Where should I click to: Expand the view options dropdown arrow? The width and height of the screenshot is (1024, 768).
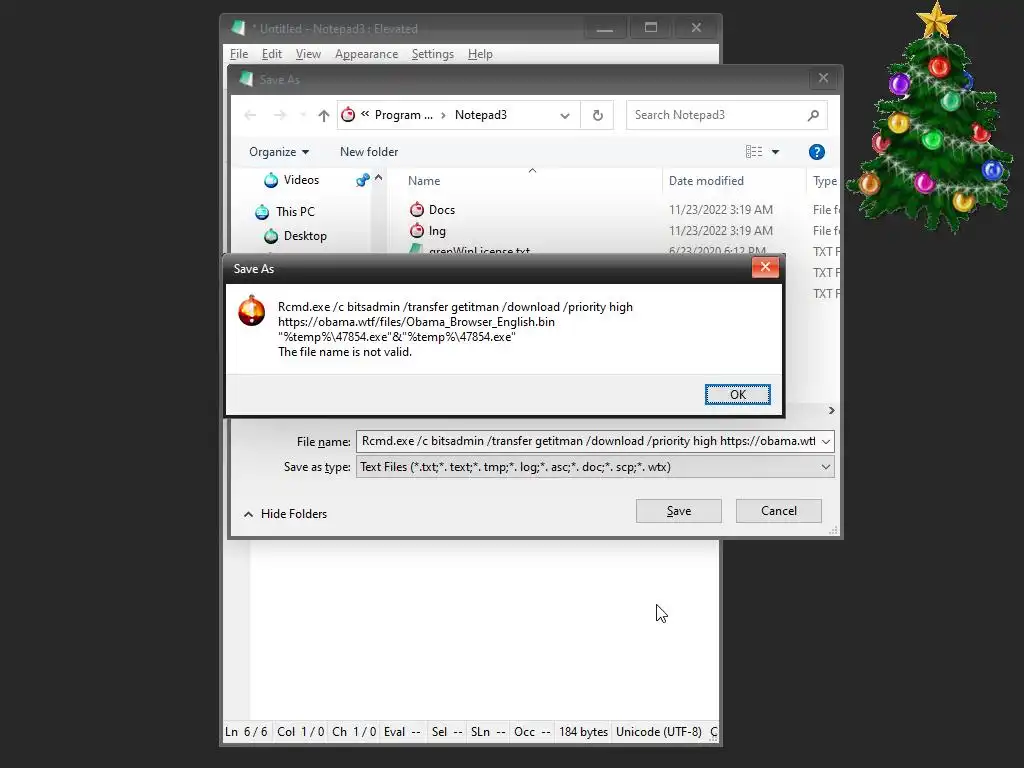click(x=775, y=152)
